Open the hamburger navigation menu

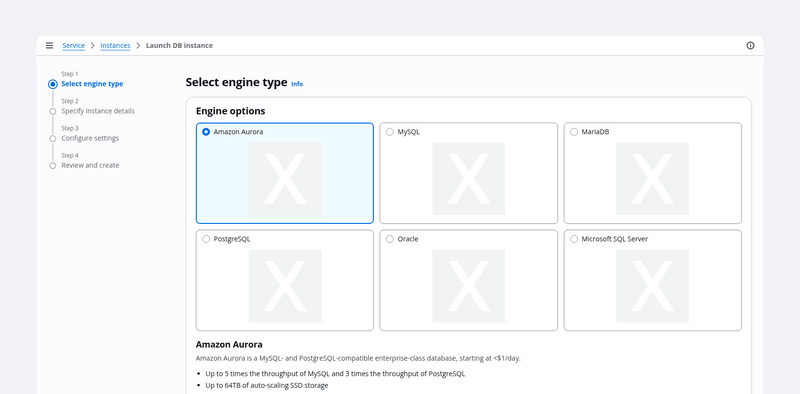coord(49,45)
